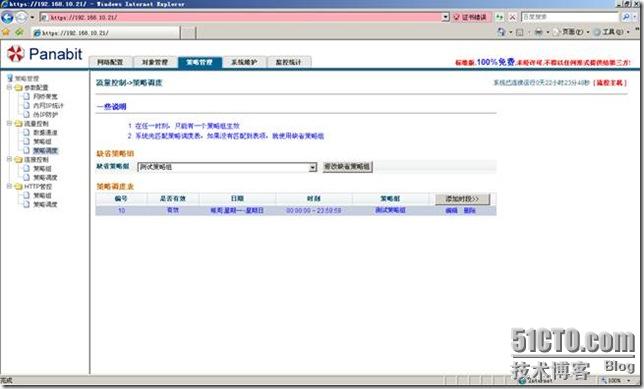Click the 一些说明 section heading
This screenshot has width=644, height=389.
coord(111,106)
